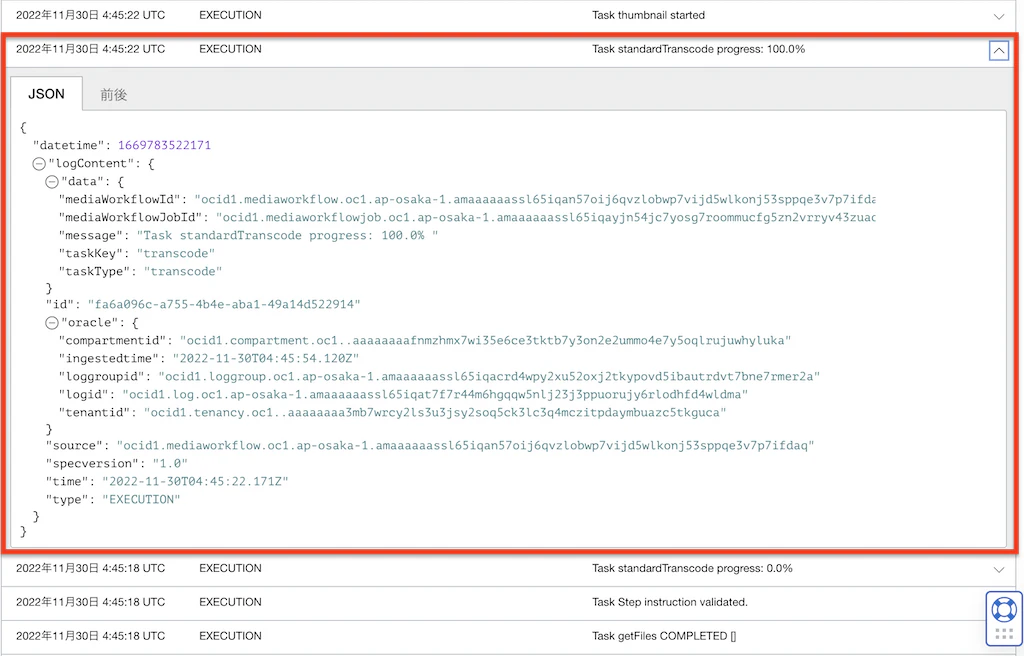Screen dimensions: 1024x656
Task: Click the JSON message value "Task standardTranscode progress: 100.0%"
Action: (287, 236)
